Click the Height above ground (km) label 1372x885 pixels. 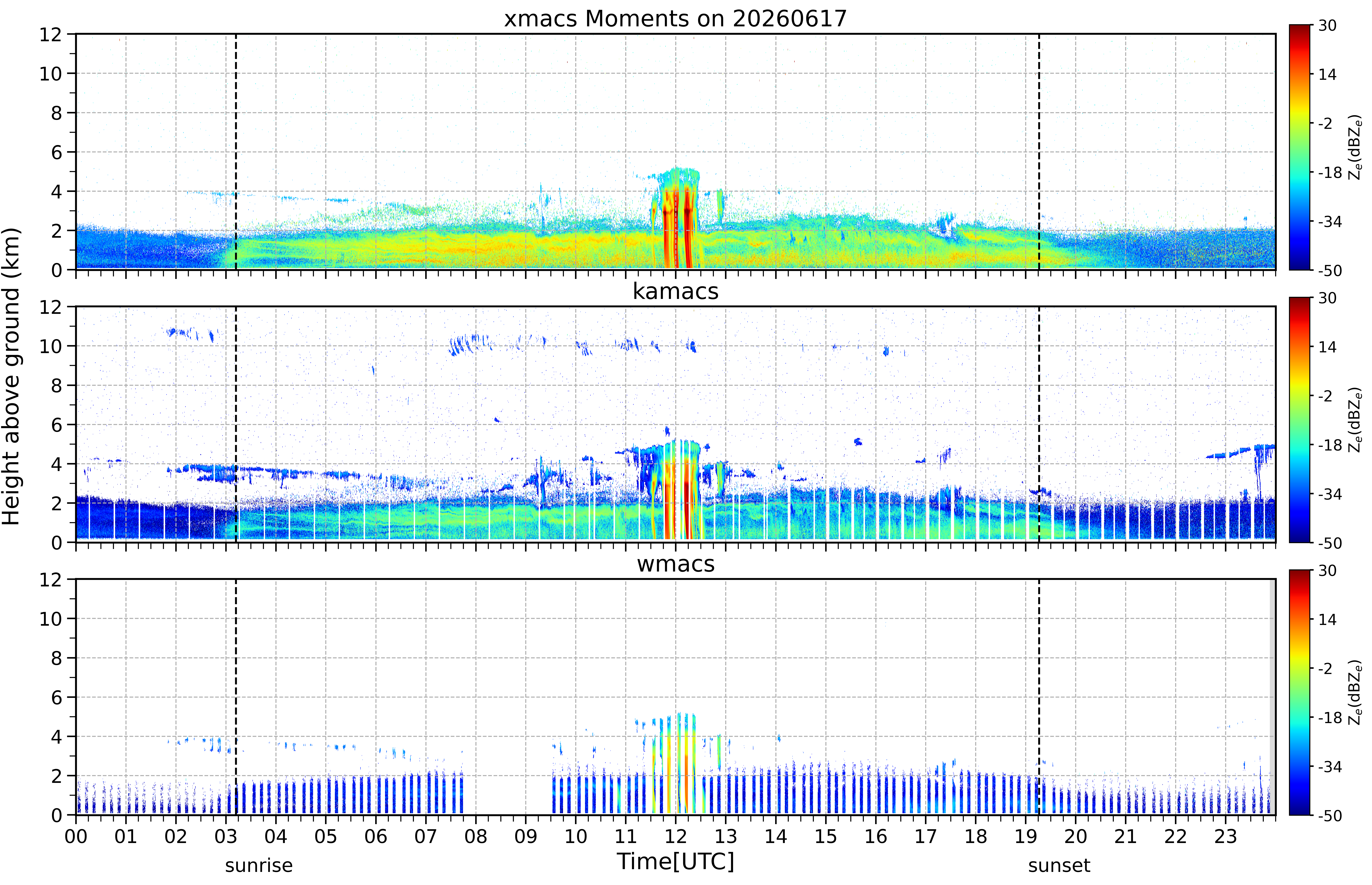point(11,376)
